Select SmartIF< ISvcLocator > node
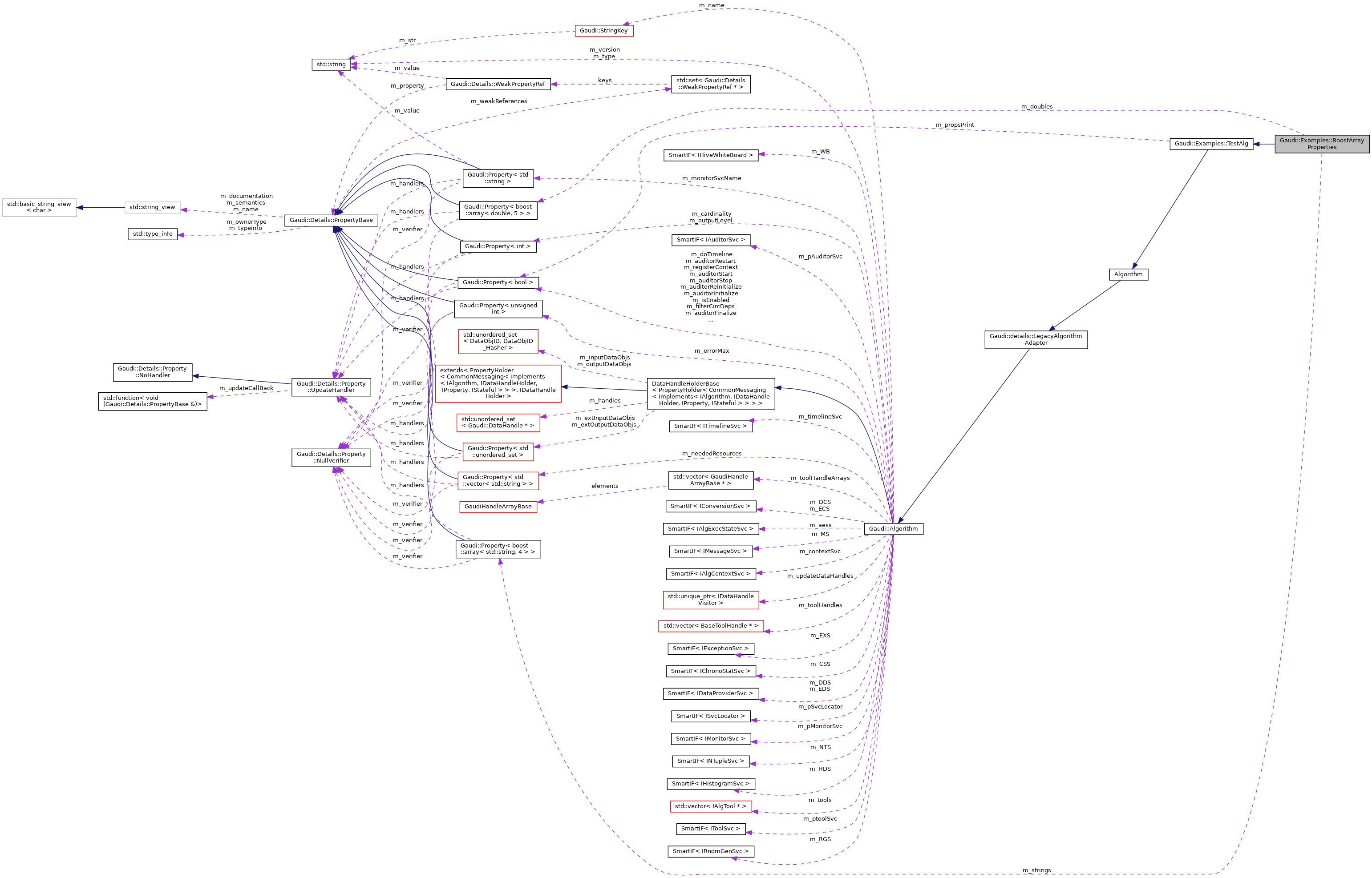Viewport: 1372px width, 878px height. point(711,716)
